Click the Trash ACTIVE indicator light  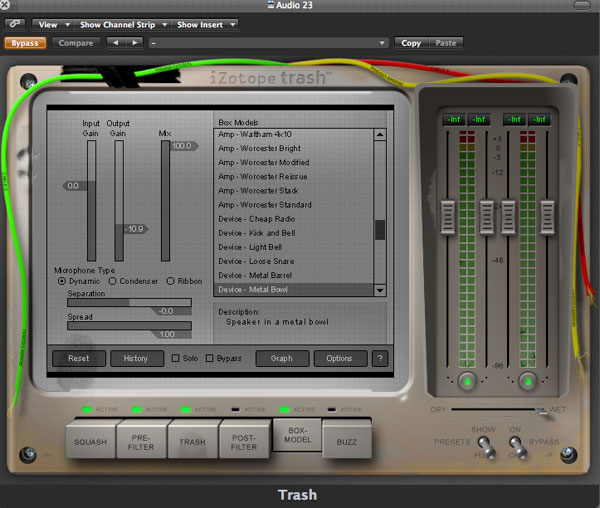(x=186, y=410)
